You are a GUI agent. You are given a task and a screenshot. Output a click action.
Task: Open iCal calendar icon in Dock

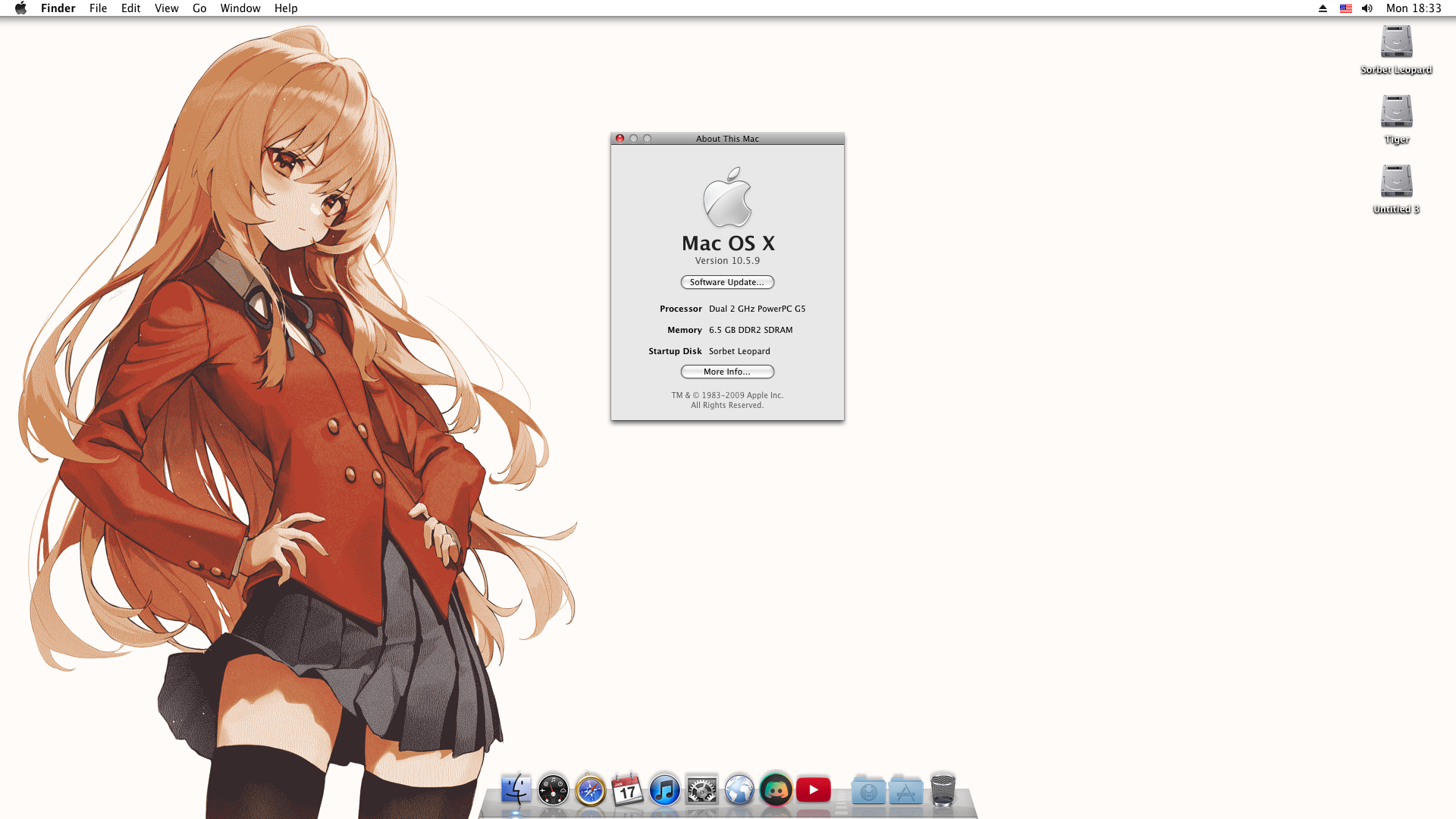pos(628,790)
